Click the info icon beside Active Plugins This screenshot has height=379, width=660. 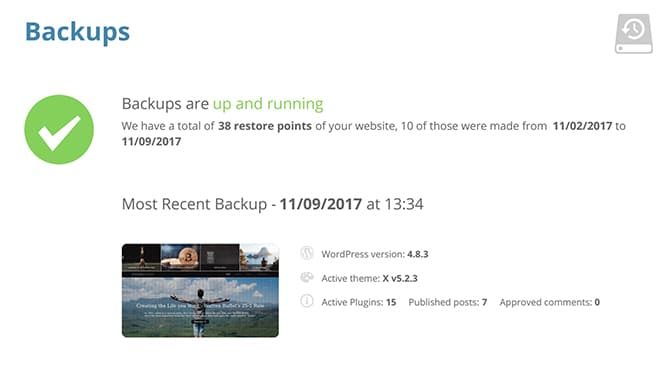(x=307, y=301)
